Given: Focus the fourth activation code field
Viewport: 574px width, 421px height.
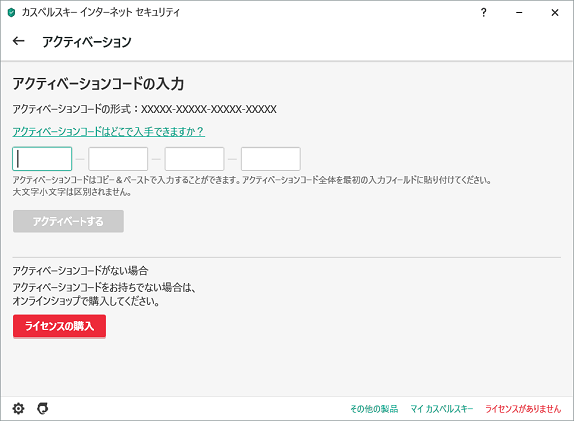Looking at the screenshot, I should (x=271, y=159).
